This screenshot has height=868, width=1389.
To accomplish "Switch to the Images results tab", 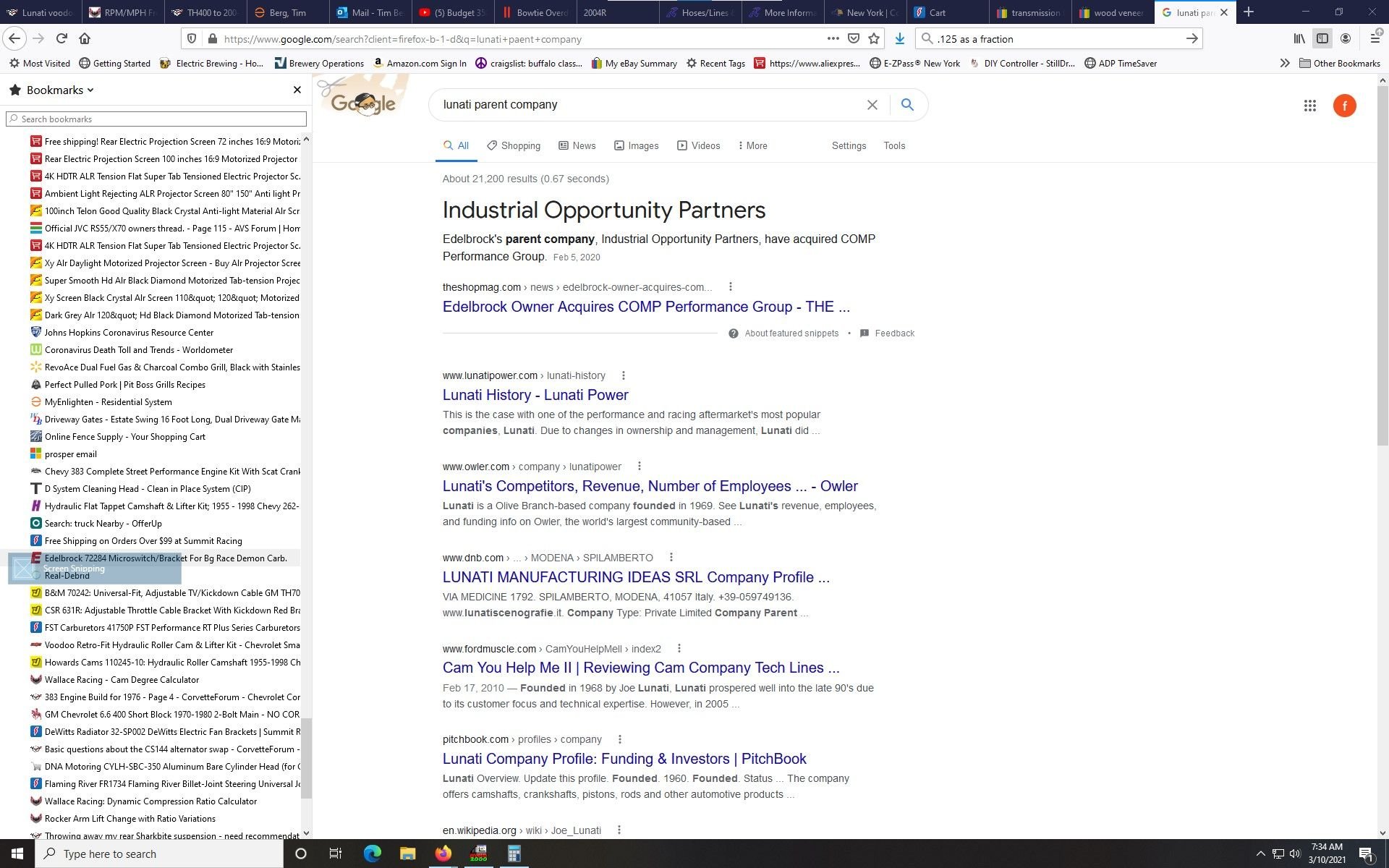I will (636, 145).
